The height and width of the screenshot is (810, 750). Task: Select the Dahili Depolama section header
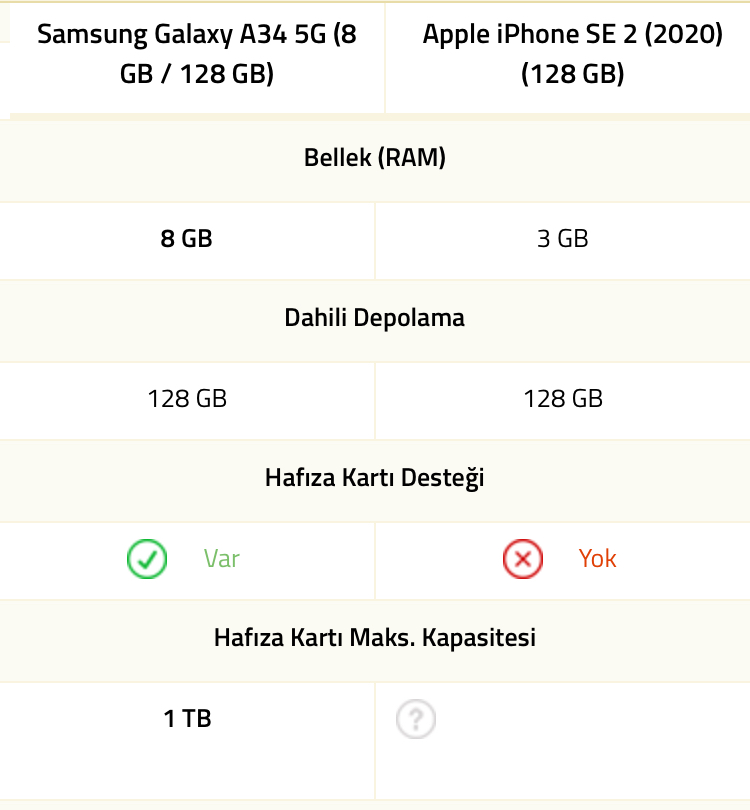point(375,318)
